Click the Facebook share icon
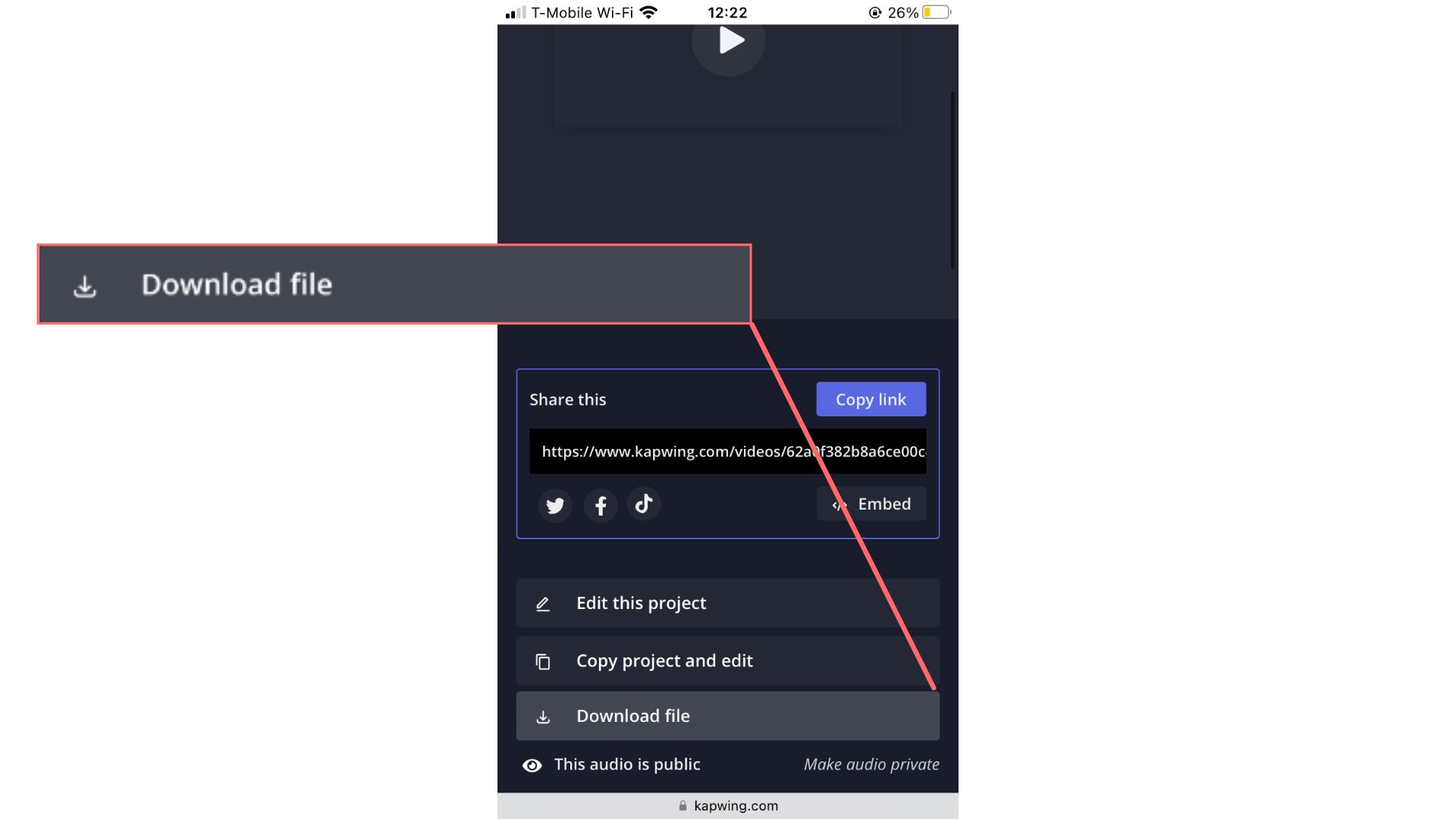This screenshot has width=1456, height=819. [600, 504]
